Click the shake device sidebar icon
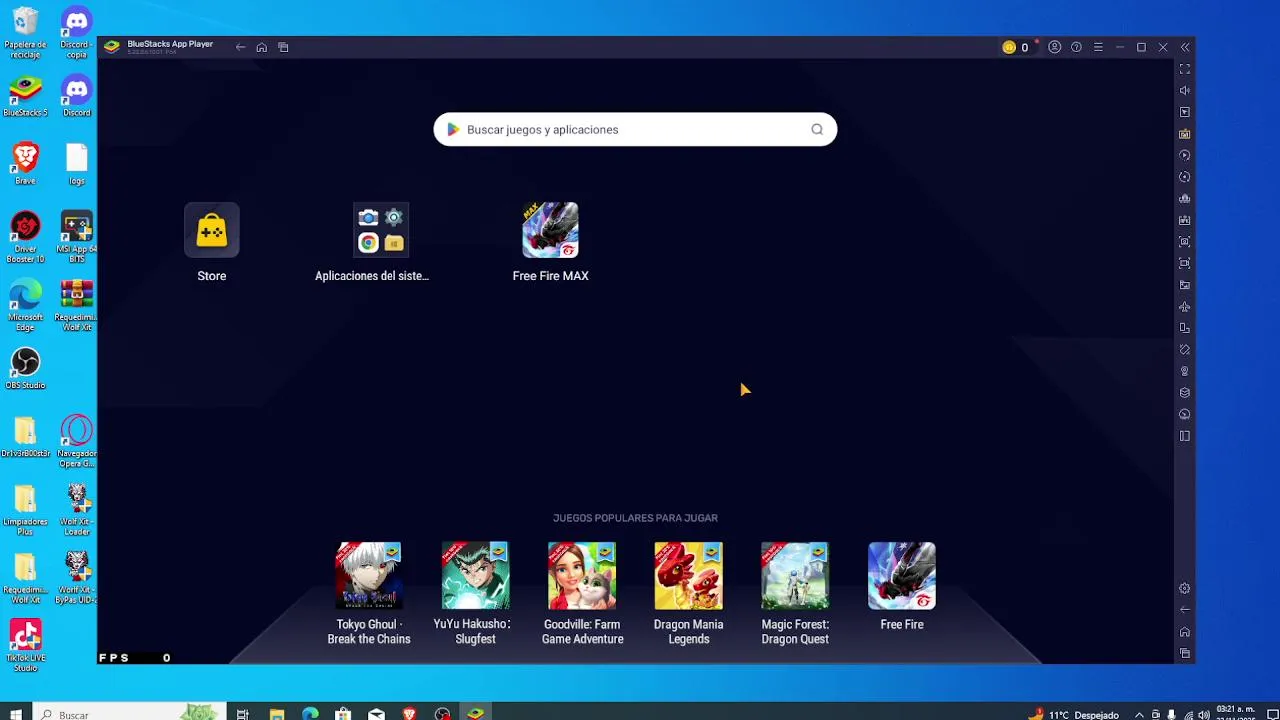The width and height of the screenshot is (1280, 720). 1185,350
